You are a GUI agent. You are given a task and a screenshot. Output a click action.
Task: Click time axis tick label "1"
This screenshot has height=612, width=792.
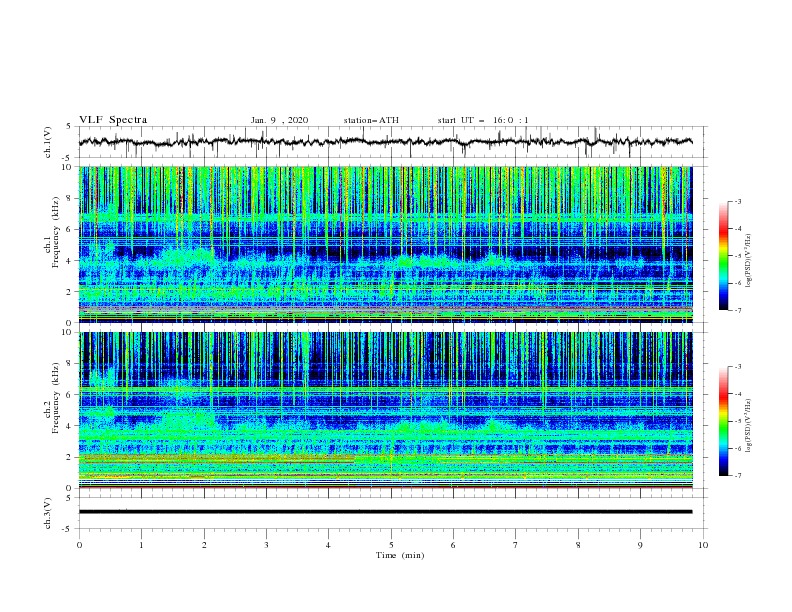click(141, 545)
